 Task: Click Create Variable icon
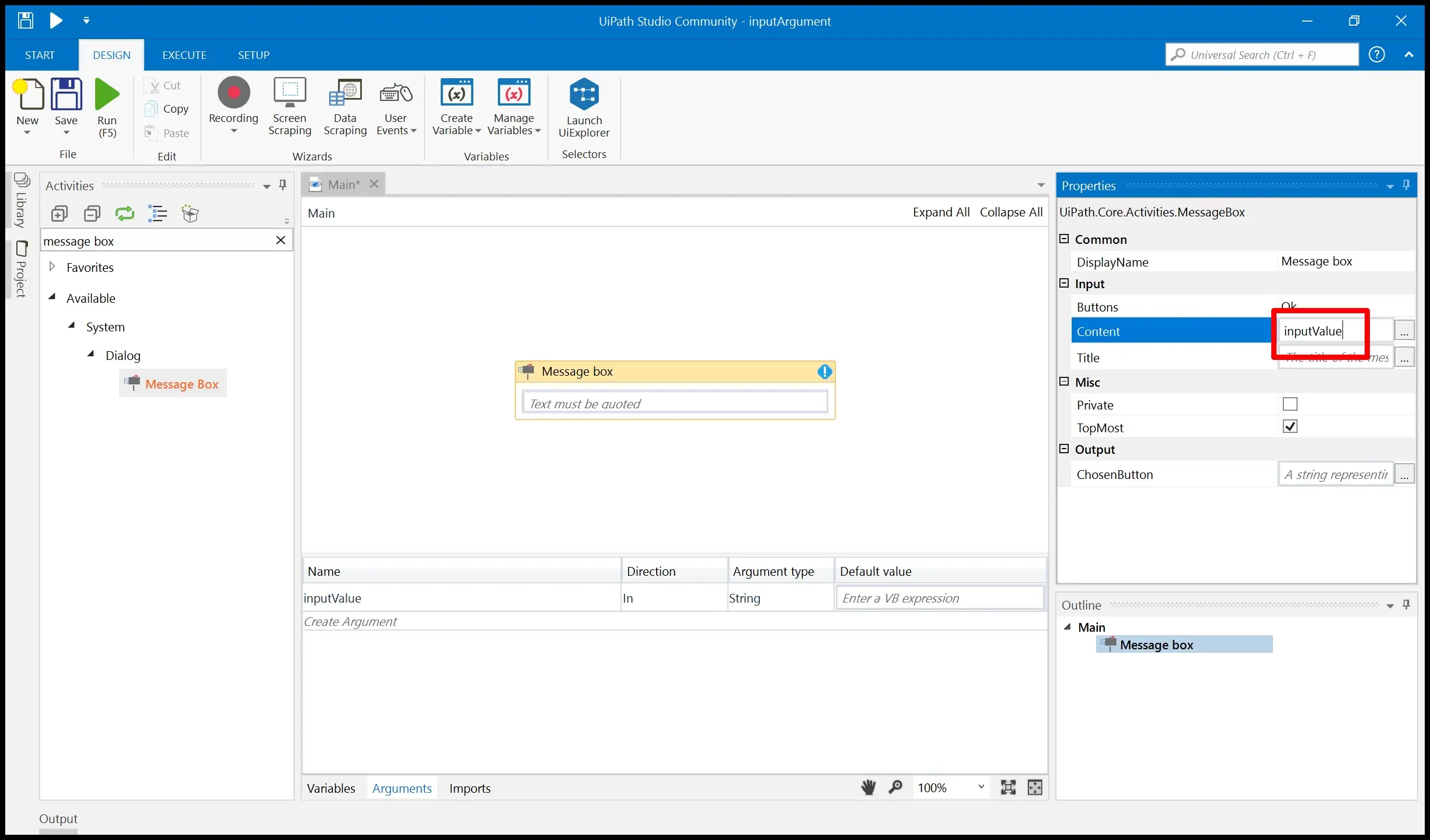click(456, 93)
